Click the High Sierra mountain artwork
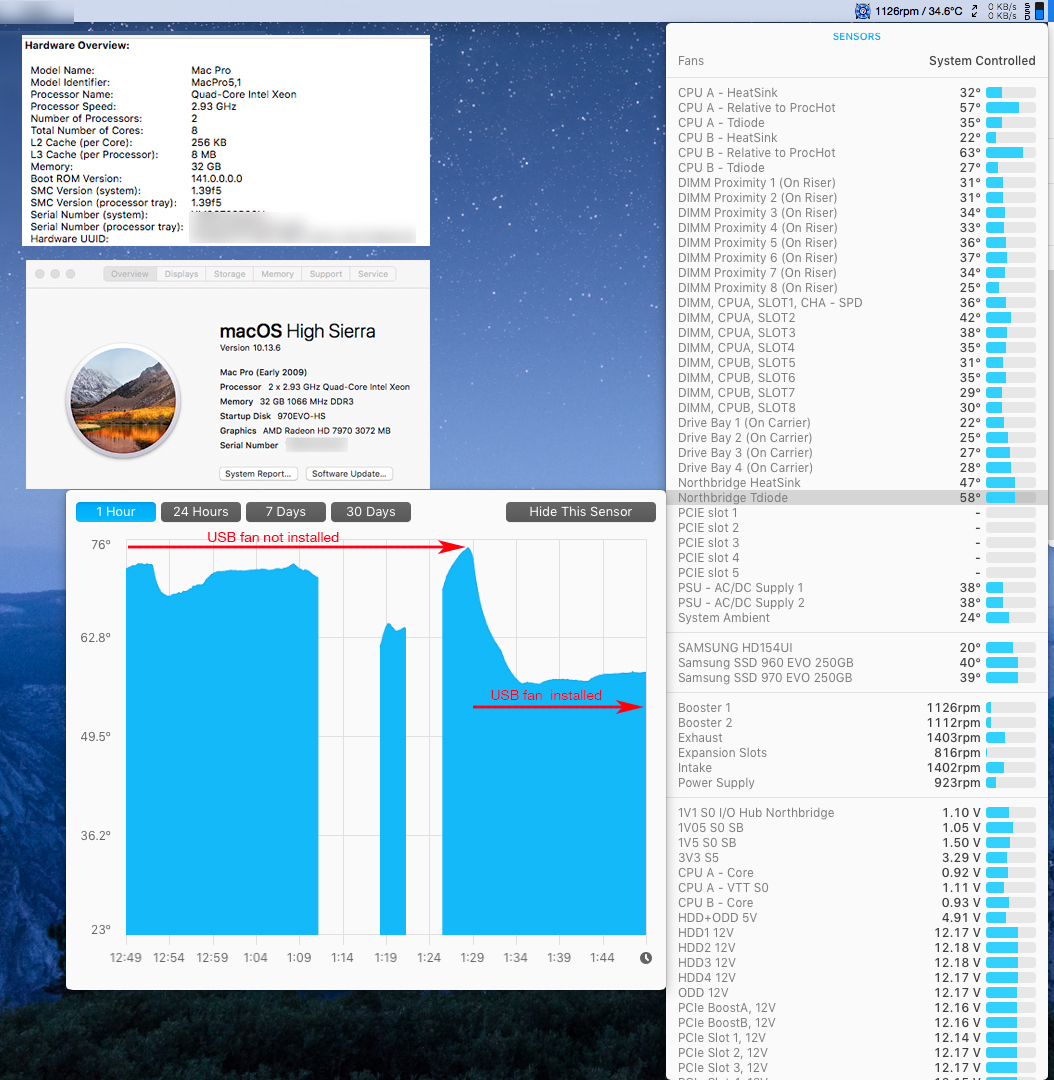 (124, 399)
